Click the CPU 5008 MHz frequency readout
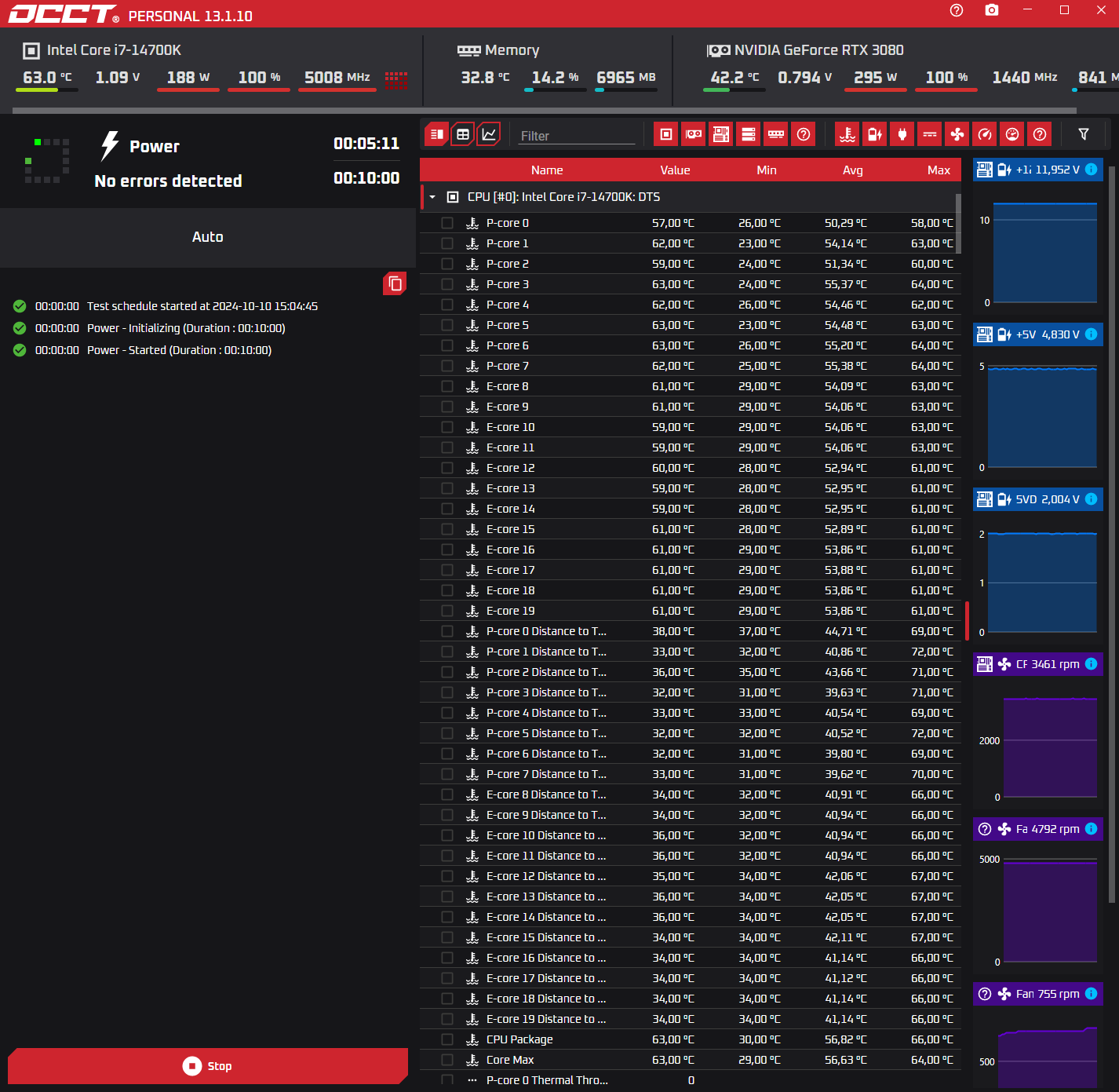 337,78
